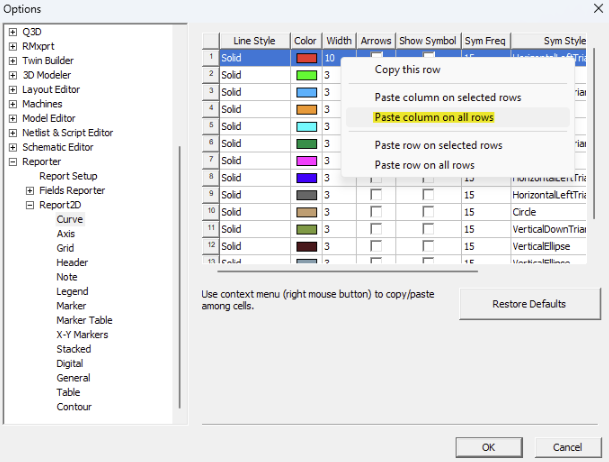
Task: Select Paste column on all rows
Action: (434, 117)
